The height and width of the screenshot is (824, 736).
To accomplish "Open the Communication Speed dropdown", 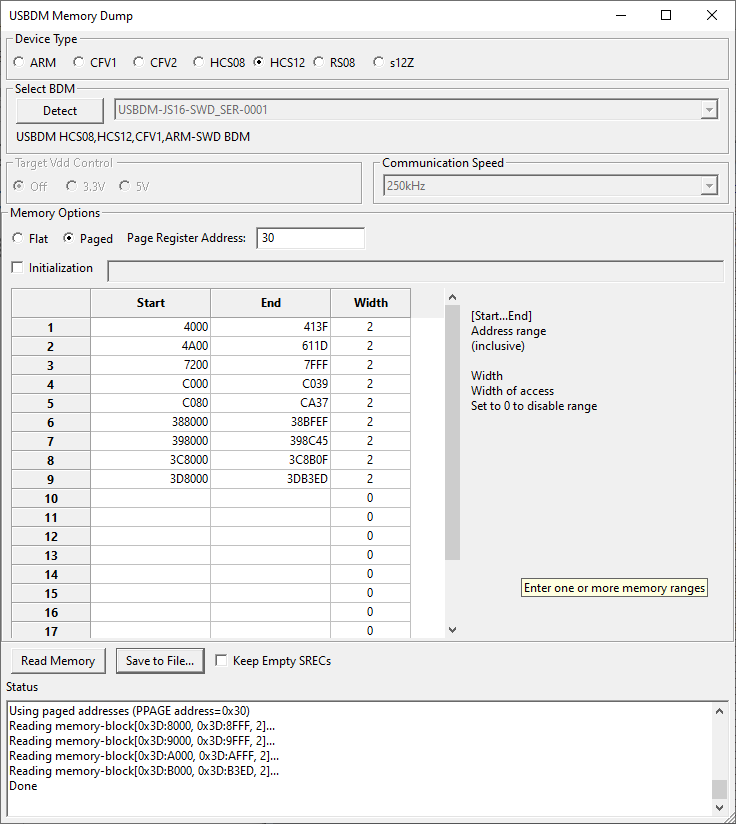I will pos(709,186).
